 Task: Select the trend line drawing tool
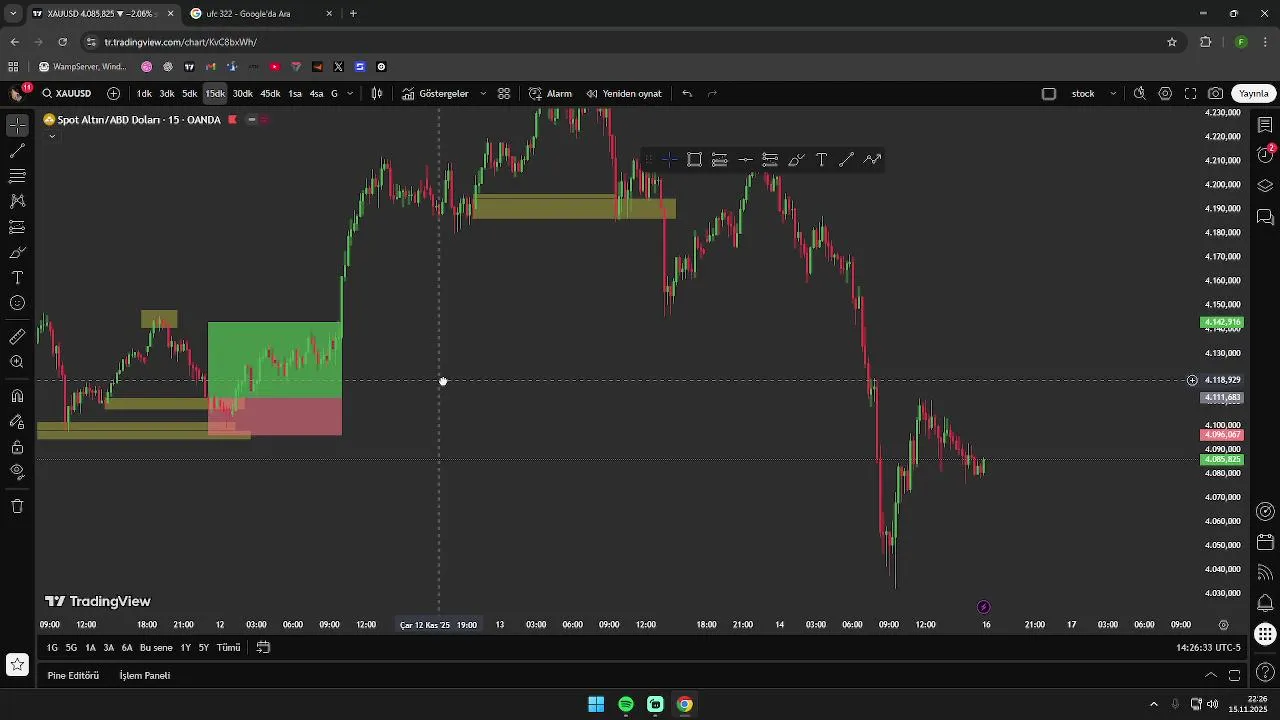[17, 151]
